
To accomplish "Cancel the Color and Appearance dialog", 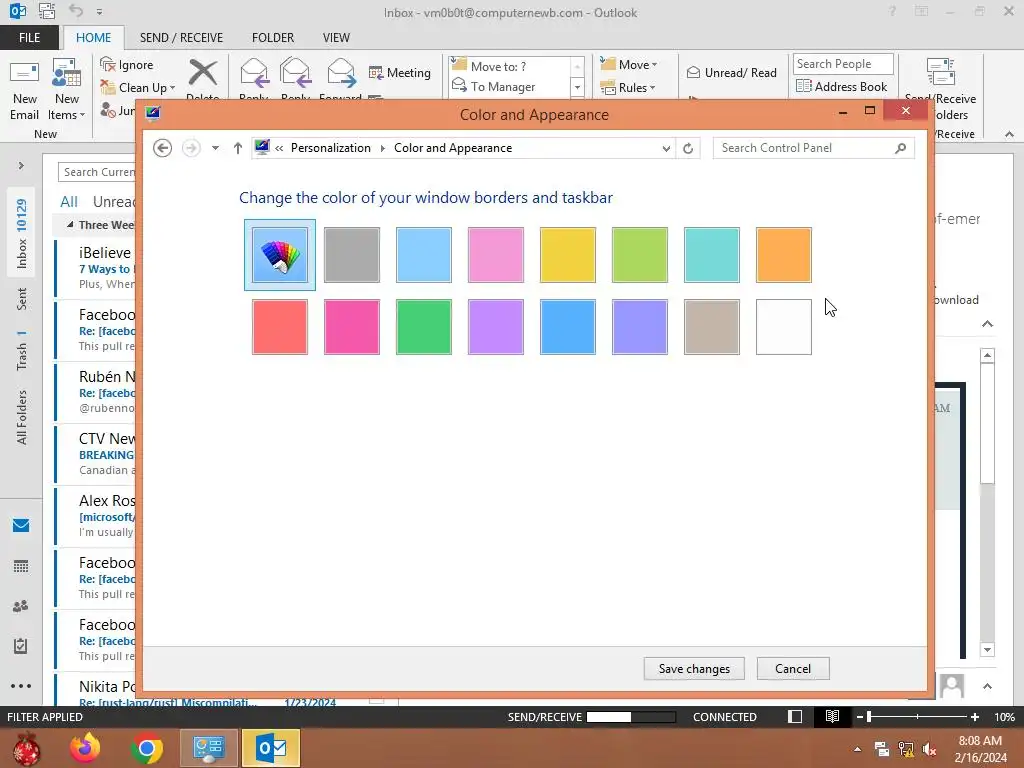I will point(793,669).
